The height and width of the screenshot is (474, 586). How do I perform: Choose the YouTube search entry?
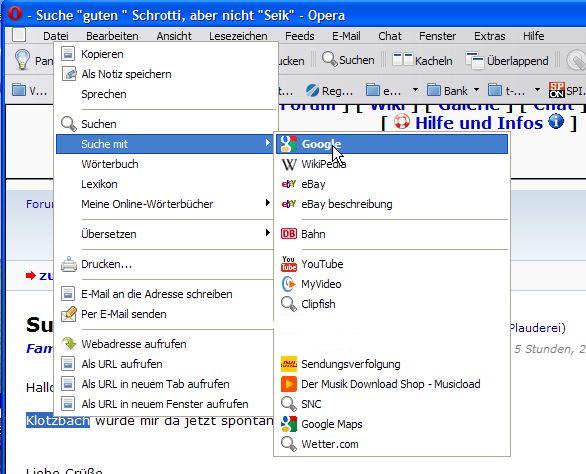(392, 264)
